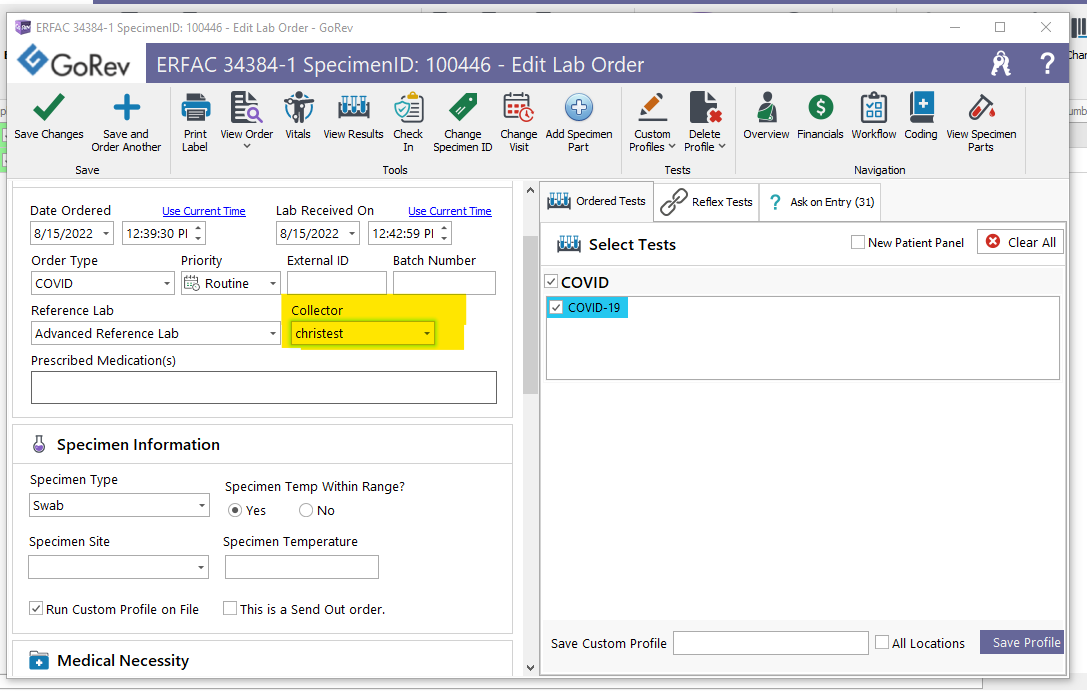
Task: Save Changes with the green checkmark icon
Action: pyautogui.click(x=48, y=120)
